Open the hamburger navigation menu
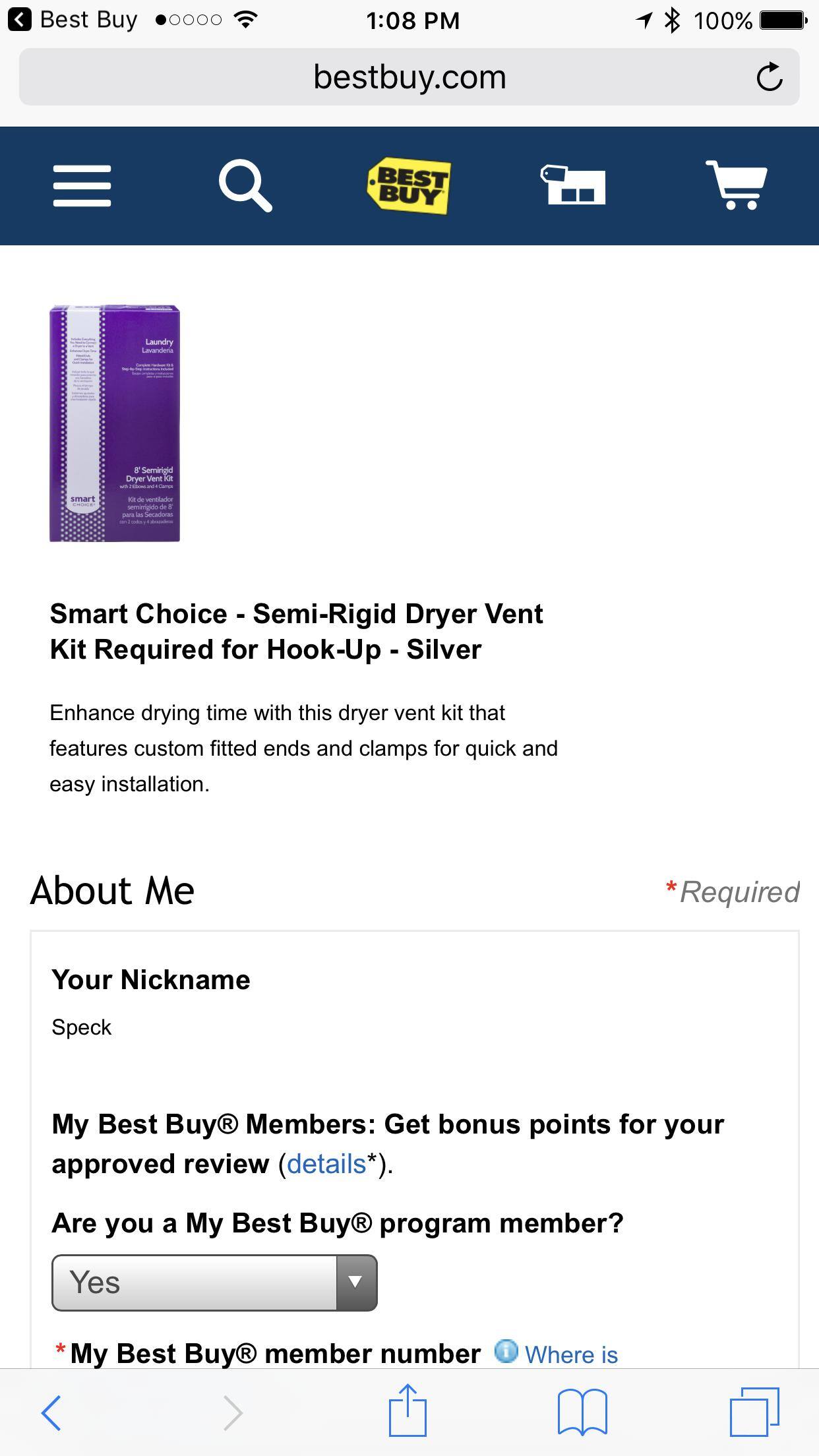The height and width of the screenshot is (1456, 819). click(x=82, y=186)
